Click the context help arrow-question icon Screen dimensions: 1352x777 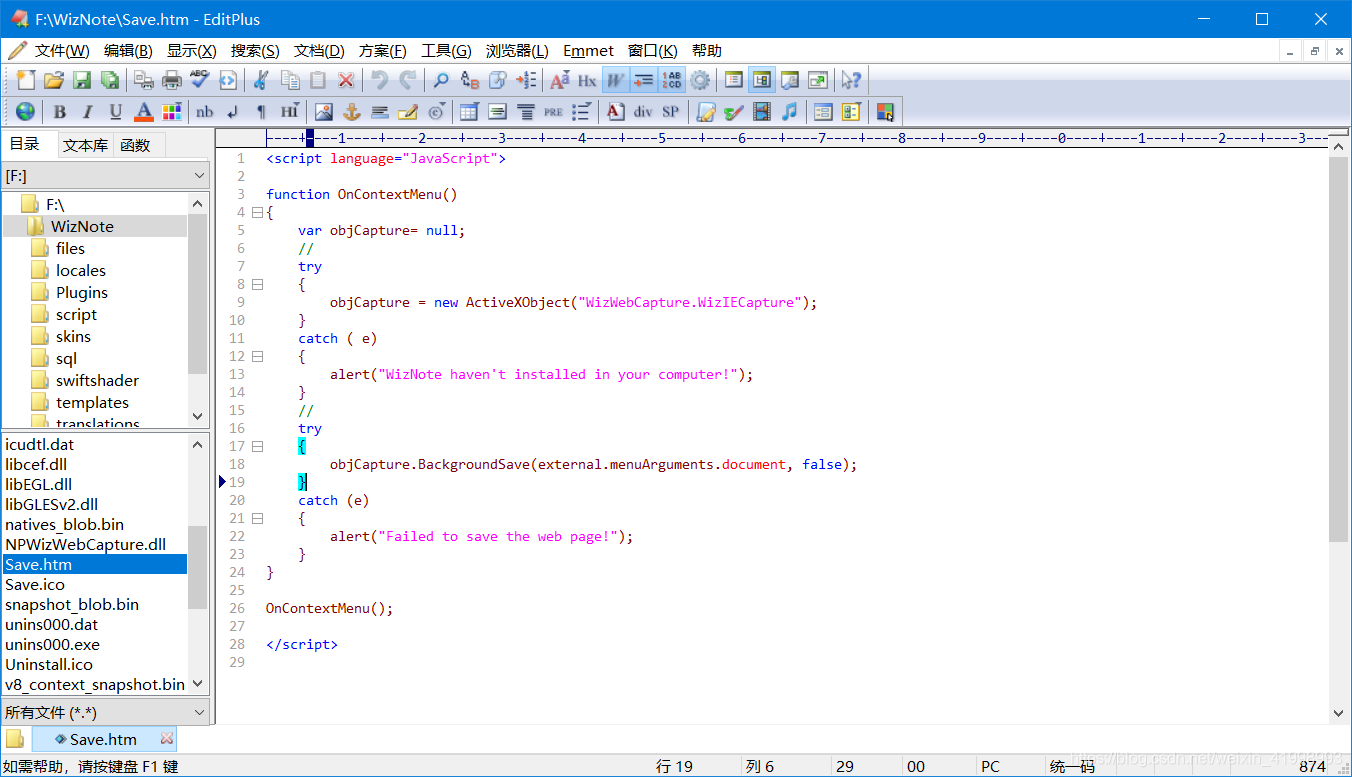click(852, 81)
